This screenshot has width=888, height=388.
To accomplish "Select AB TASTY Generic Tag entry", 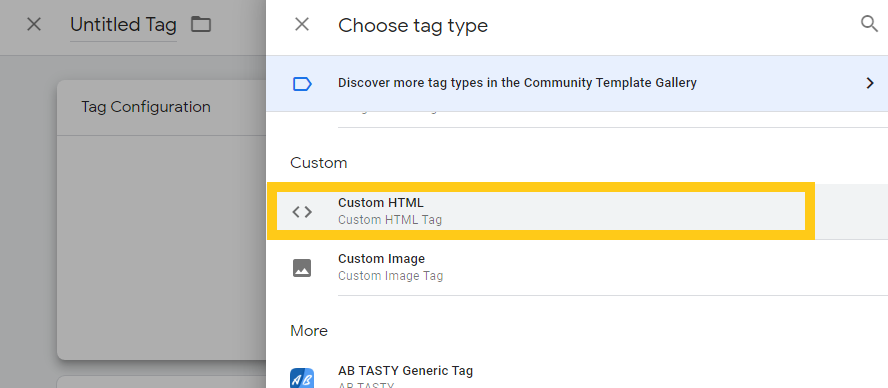I will point(577,374).
